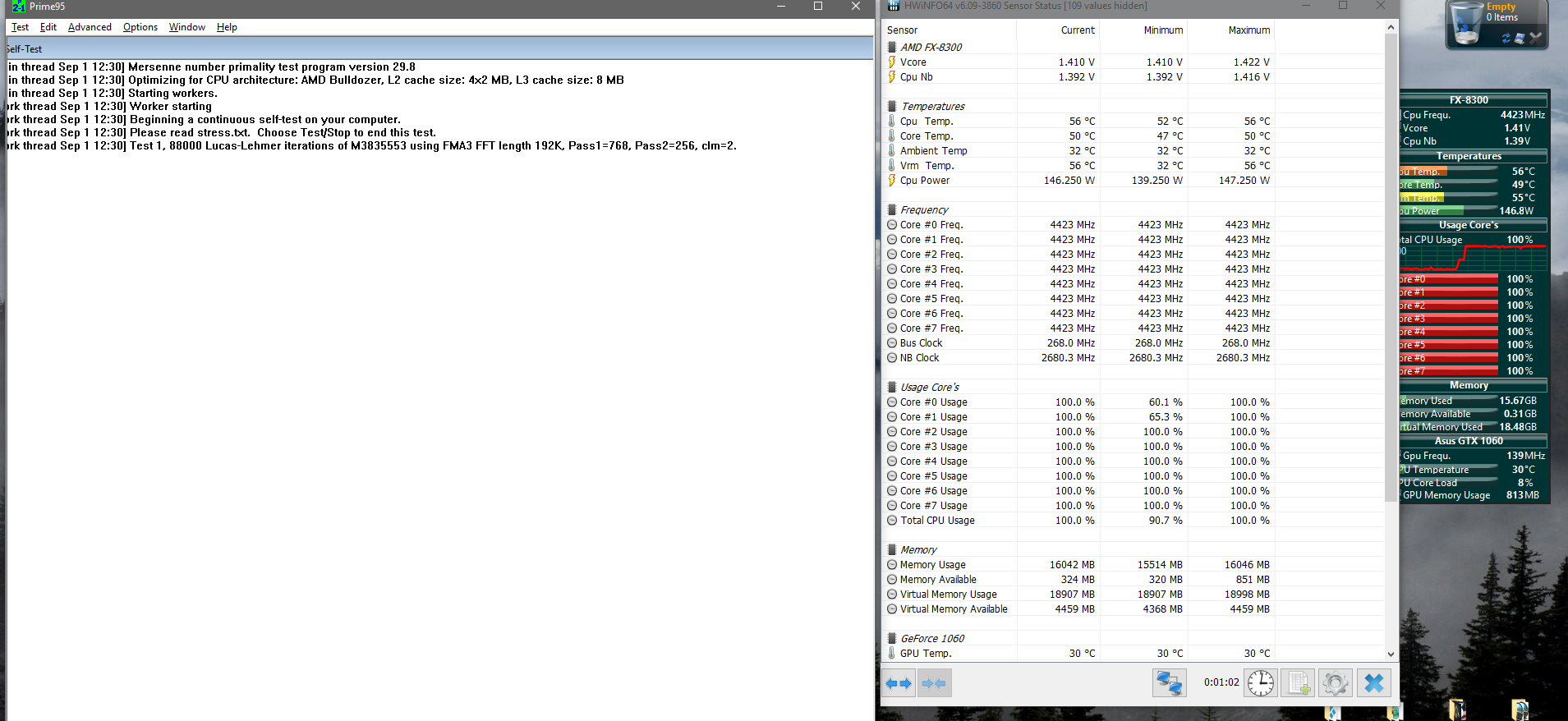
Task: Select the Core #7 Usage row label
Action: pyautogui.click(x=933, y=505)
